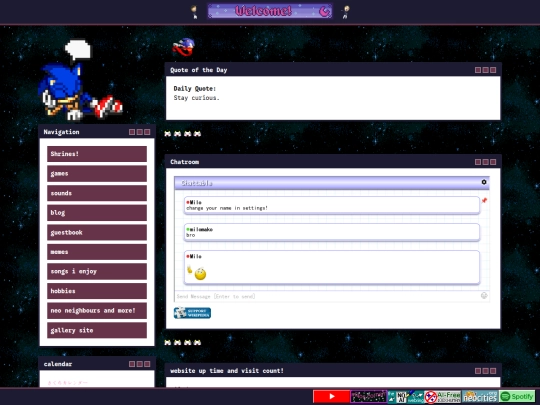Visit the gallery site link
This screenshot has height=405, width=540.
pos(97,330)
